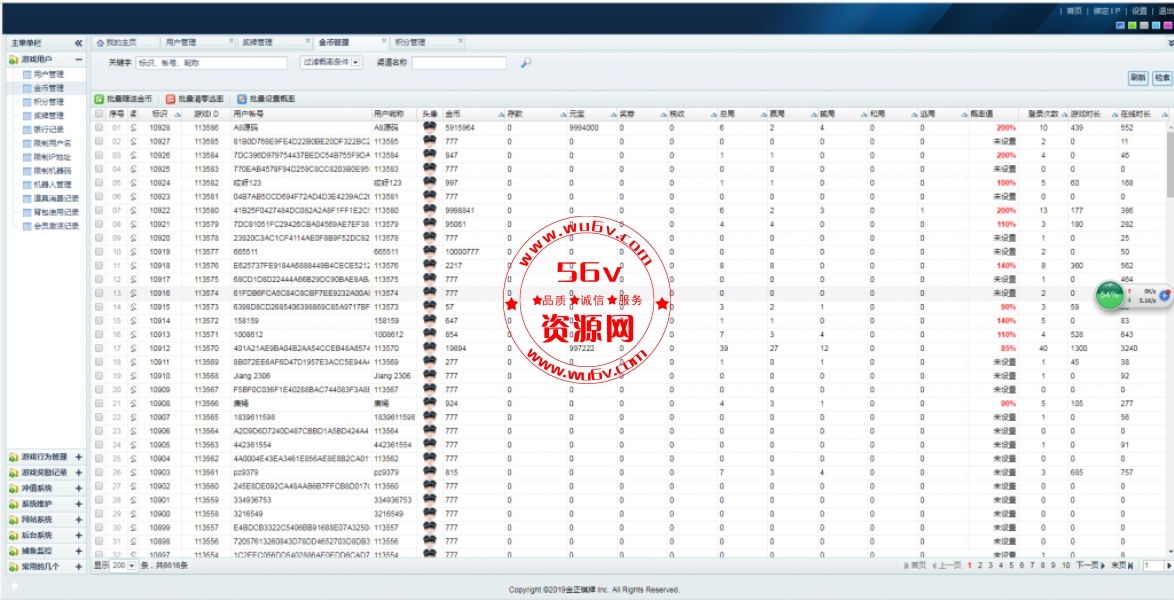Image resolution: width=1174 pixels, height=600 pixels.
Task: Close the 金币管理 tab with its X
Action: point(384,41)
